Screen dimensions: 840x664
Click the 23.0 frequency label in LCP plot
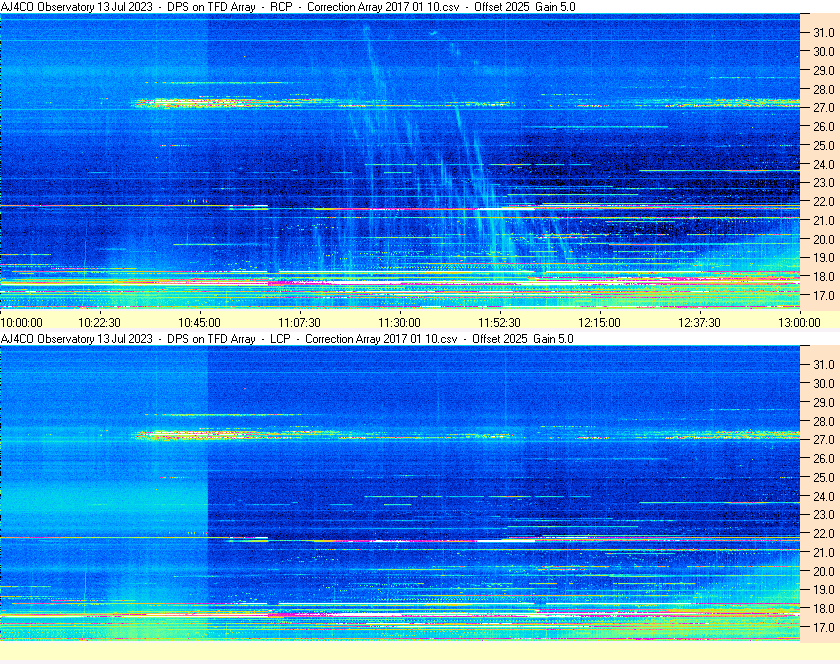[824, 514]
